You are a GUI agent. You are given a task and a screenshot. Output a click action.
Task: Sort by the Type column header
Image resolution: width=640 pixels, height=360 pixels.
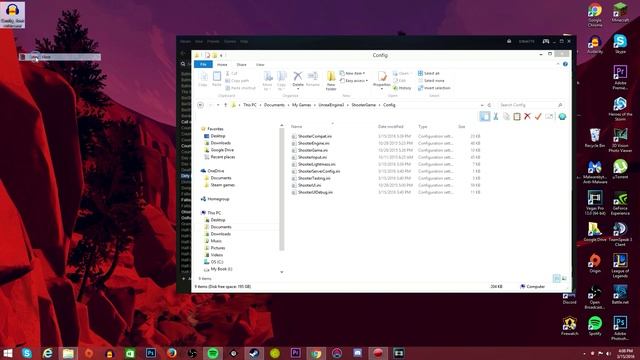(422, 127)
